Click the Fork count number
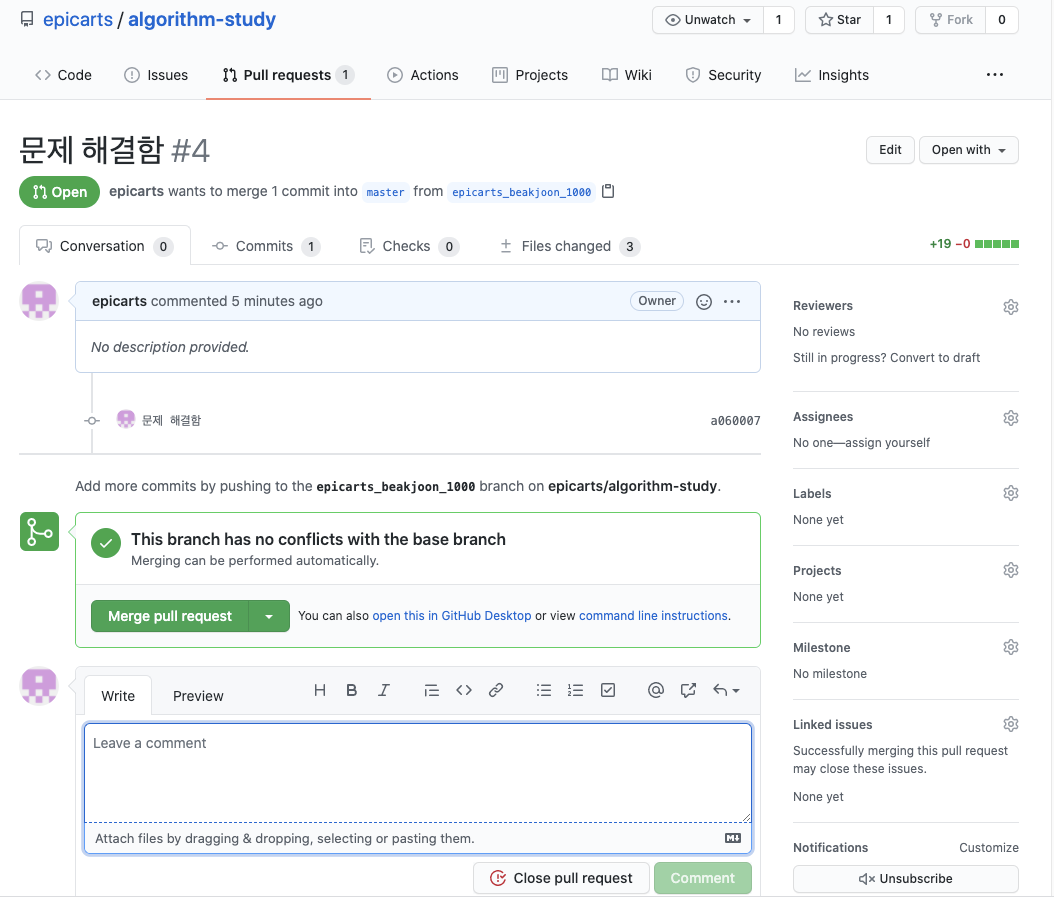This screenshot has width=1054, height=898. pos(1002,20)
